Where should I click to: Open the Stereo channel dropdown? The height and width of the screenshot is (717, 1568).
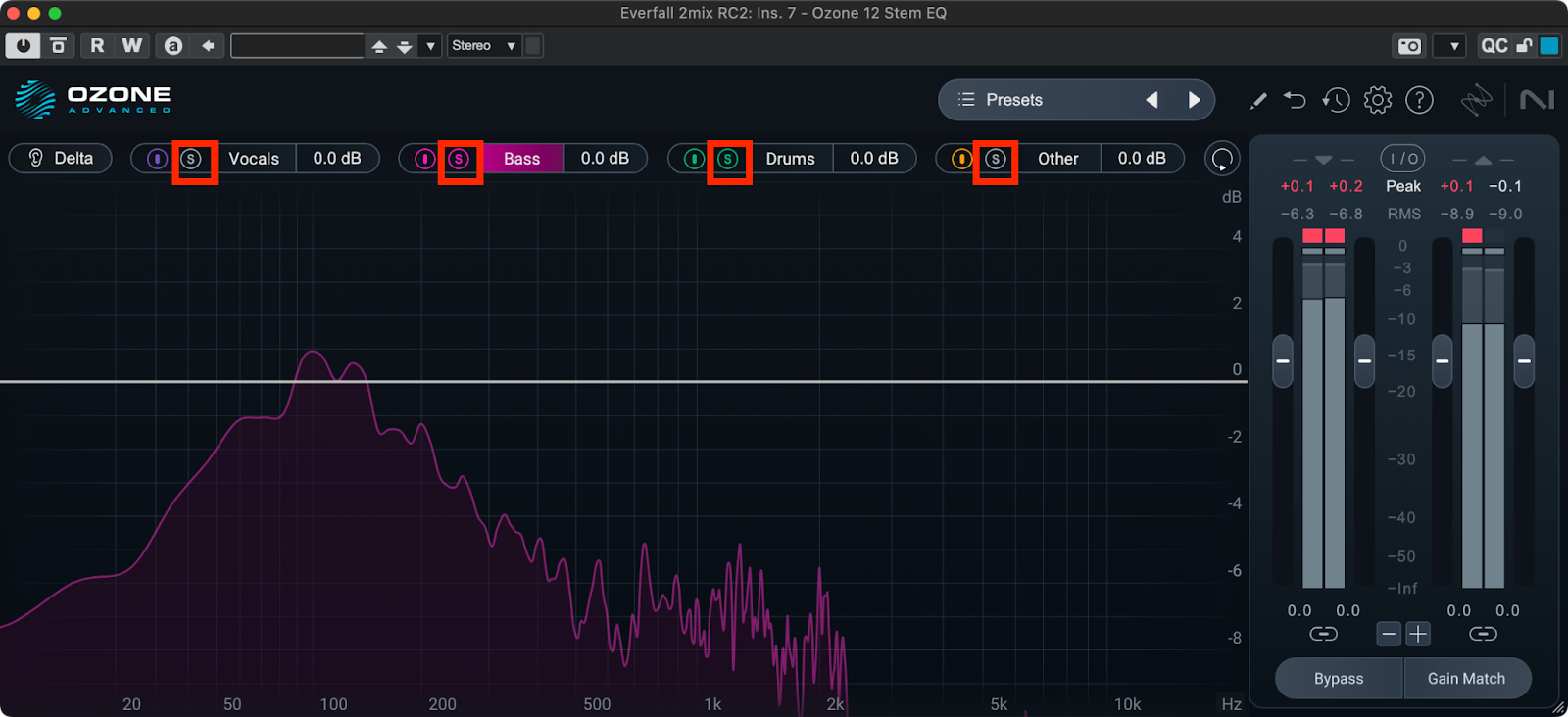483,46
